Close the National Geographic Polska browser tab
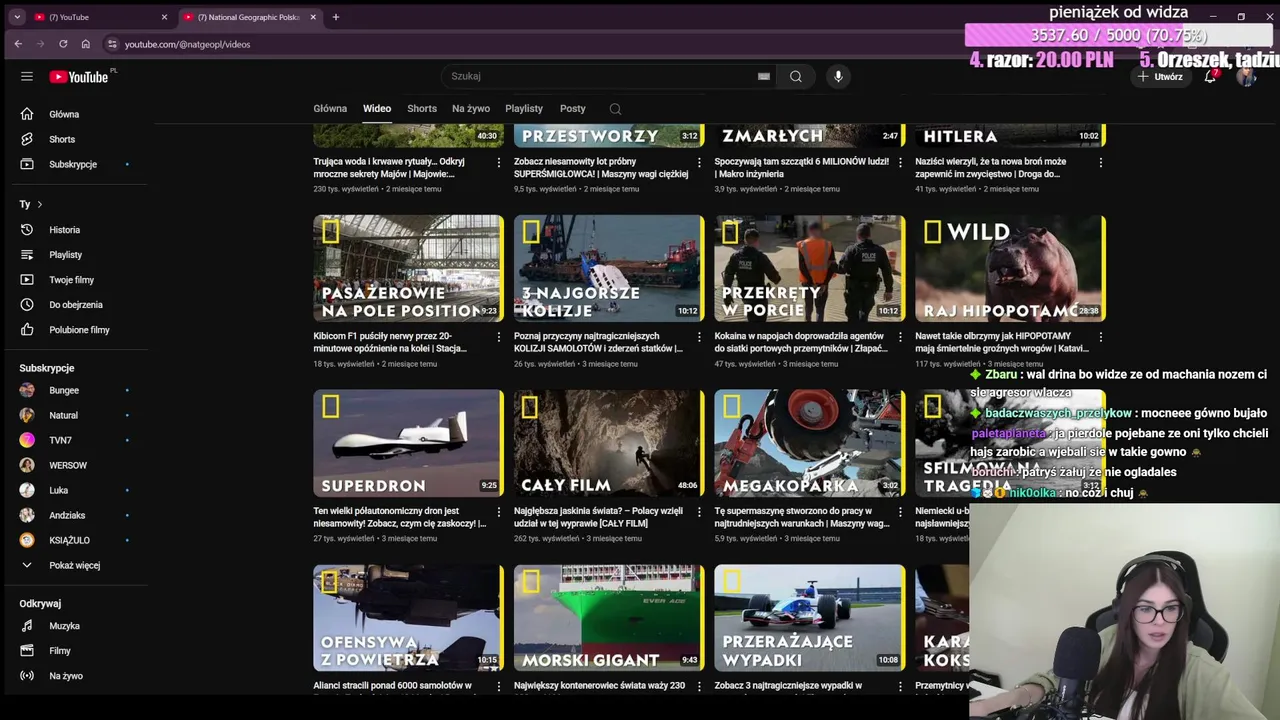 pos(313,17)
